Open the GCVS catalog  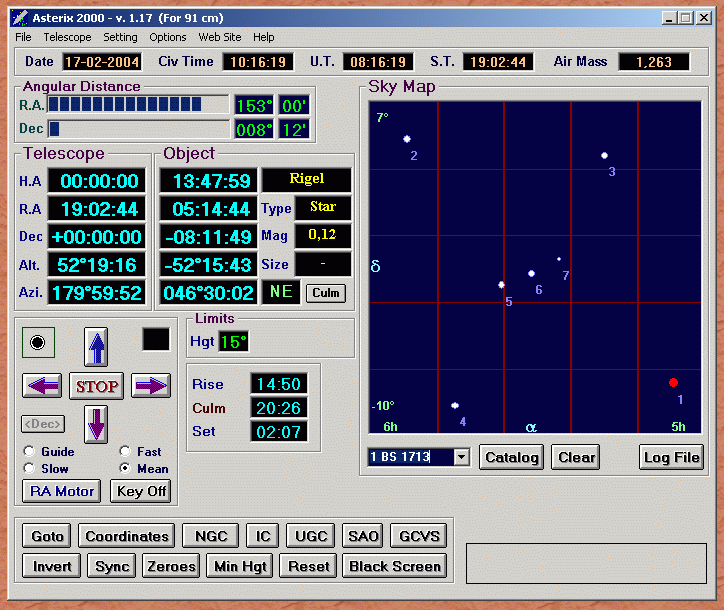[x=419, y=536]
